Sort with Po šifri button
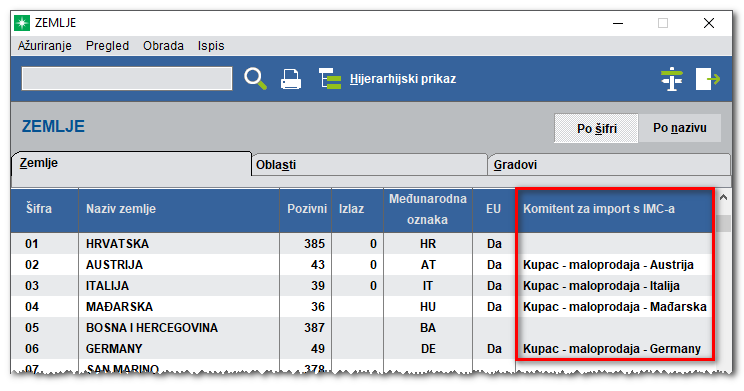The width and height of the screenshot is (744, 391). point(596,128)
